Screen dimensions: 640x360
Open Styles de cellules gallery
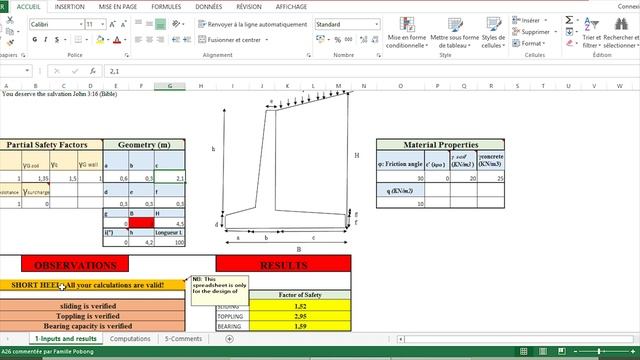[x=493, y=33]
